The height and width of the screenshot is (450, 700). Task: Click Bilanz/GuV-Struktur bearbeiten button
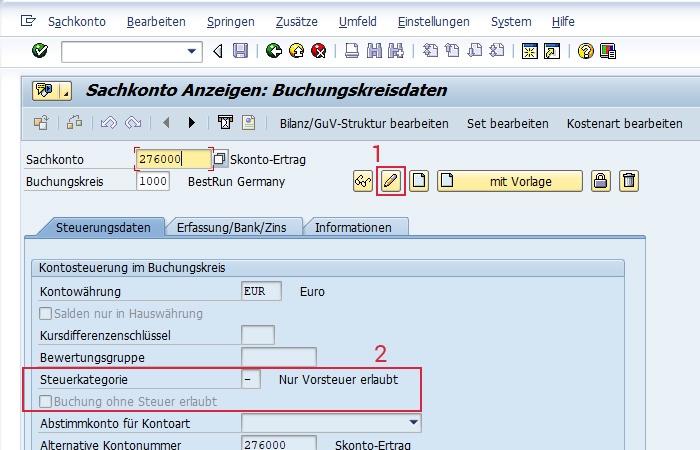click(x=364, y=124)
